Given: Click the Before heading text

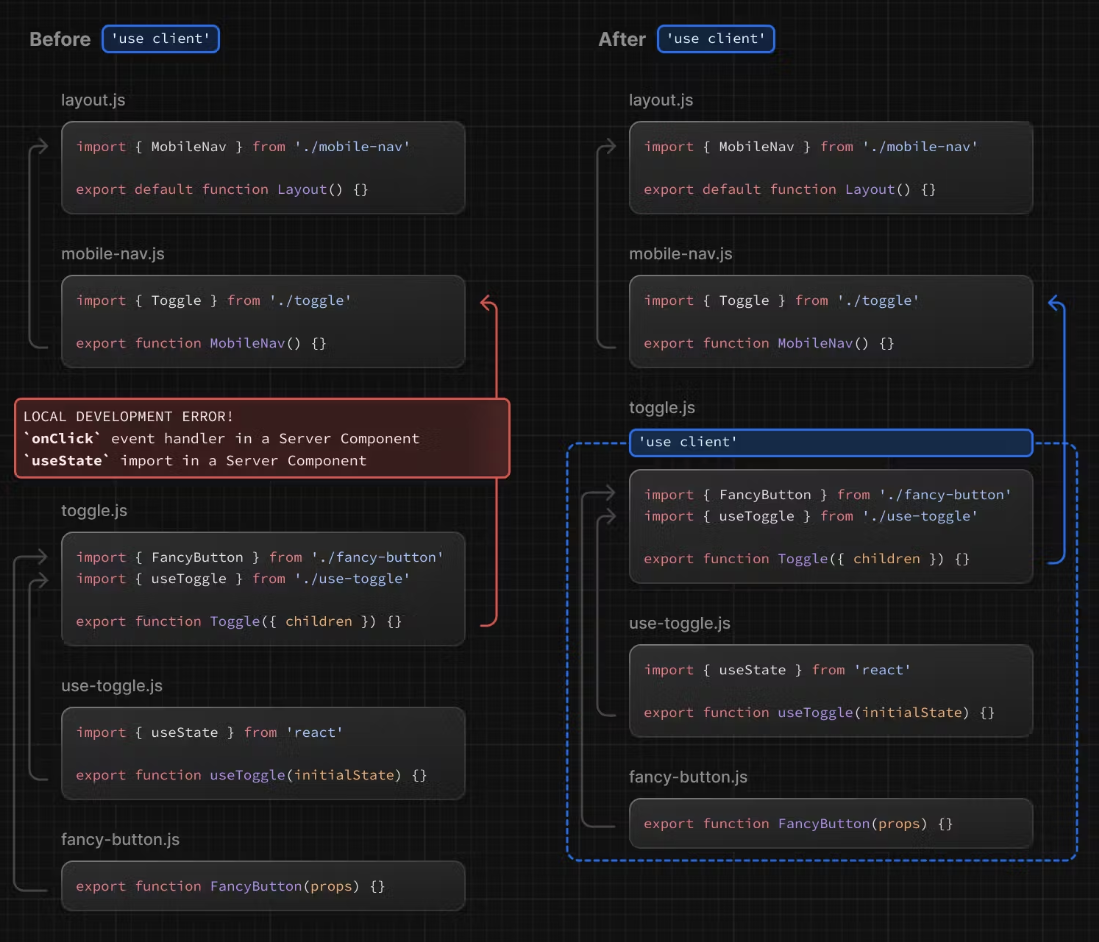Looking at the screenshot, I should (60, 39).
